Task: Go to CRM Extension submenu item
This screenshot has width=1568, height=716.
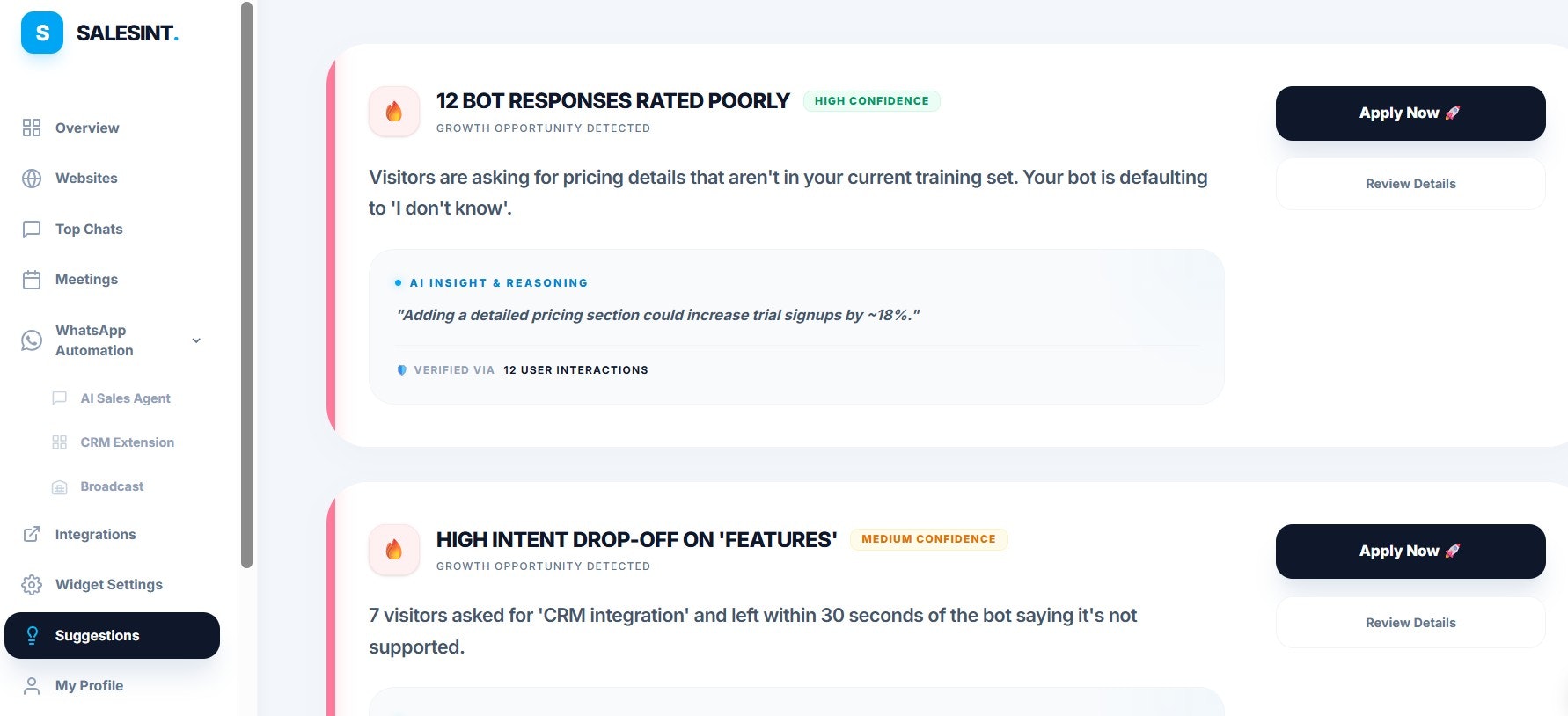Action: pos(127,442)
